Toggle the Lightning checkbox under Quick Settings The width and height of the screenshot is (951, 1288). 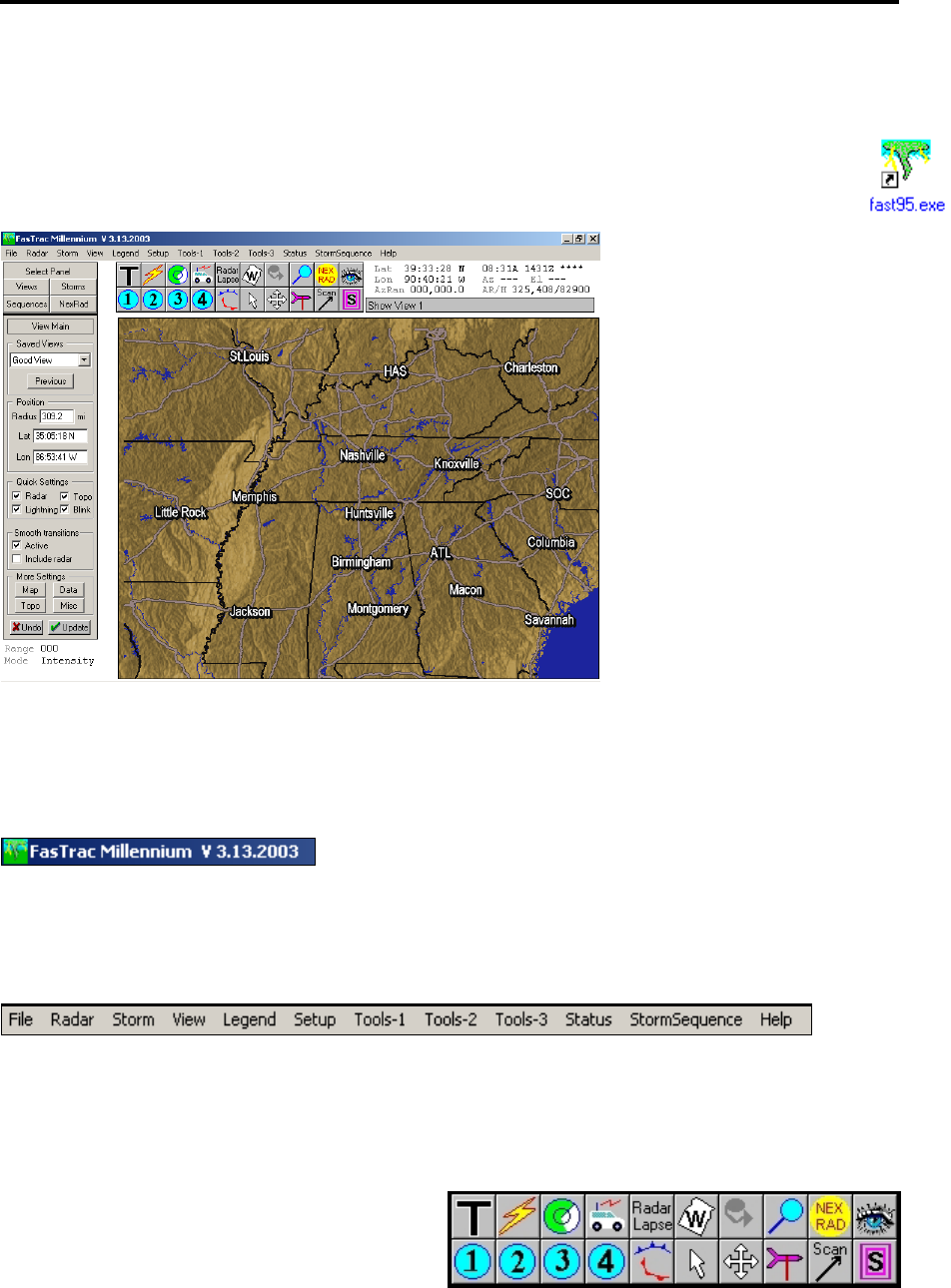tap(16, 509)
